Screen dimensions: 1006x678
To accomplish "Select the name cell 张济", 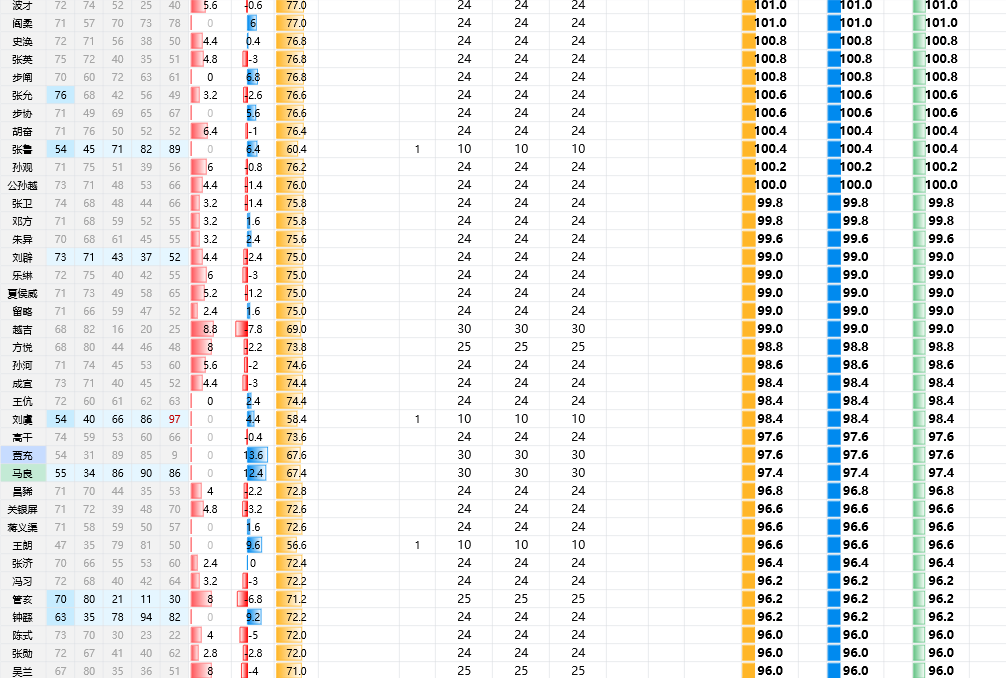I will (x=22, y=563).
